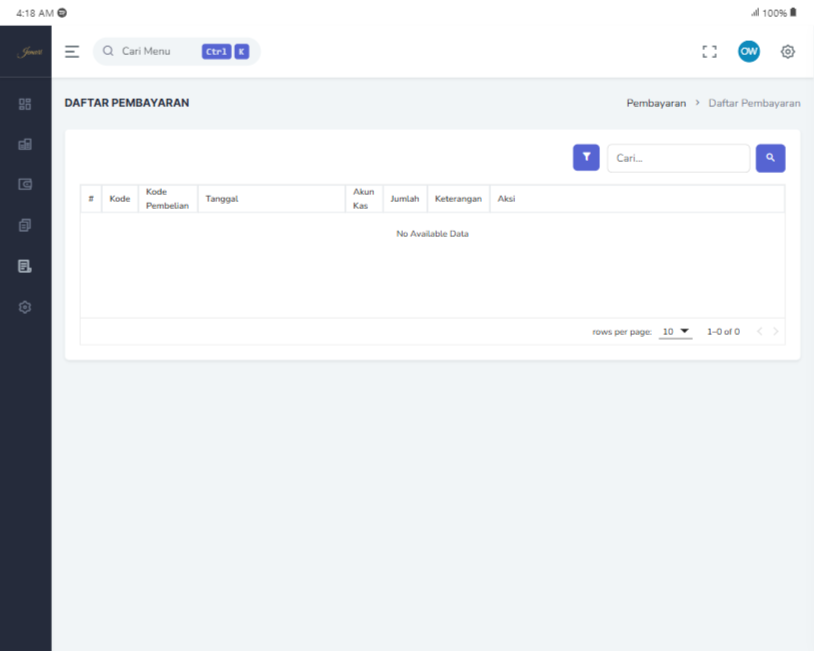Go to the next page arrow
The width and height of the screenshot is (814, 651).
(776, 331)
